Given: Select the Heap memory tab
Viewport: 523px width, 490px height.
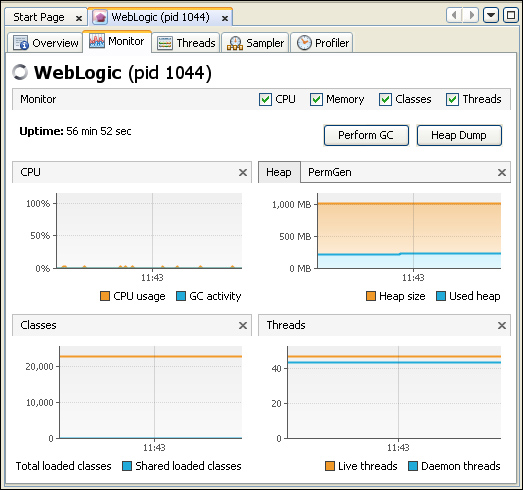Looking at the screenshot, I should coord(279,172).
